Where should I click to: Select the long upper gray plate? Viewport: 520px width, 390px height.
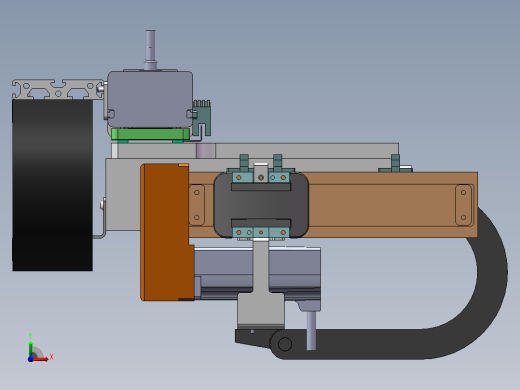pyautogui.click(x=255, y=151)
